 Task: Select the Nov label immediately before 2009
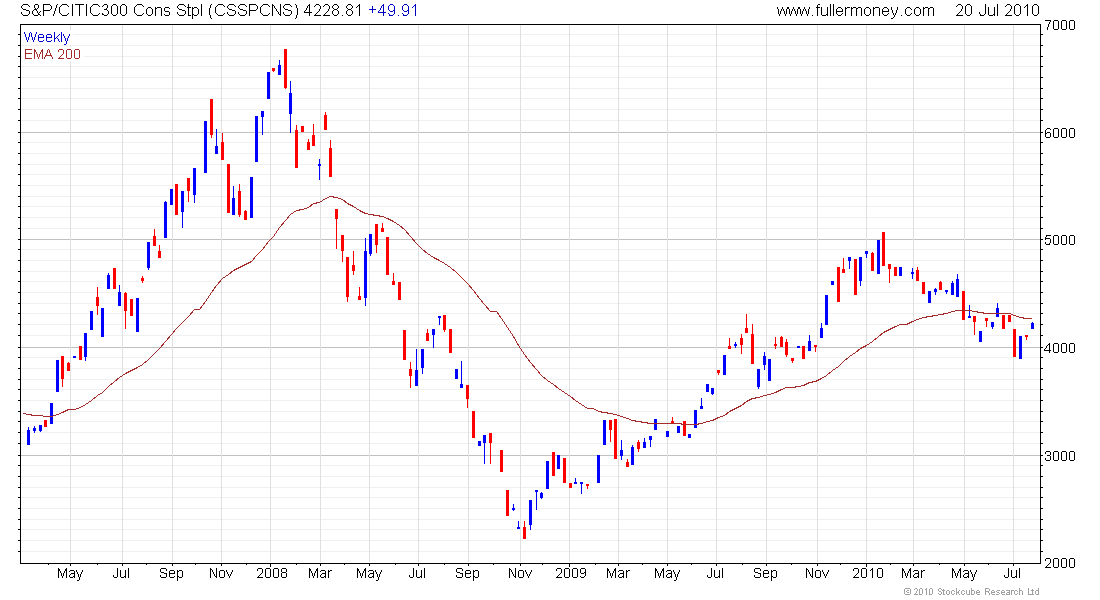pyautogui.click(x=520, y=573)
